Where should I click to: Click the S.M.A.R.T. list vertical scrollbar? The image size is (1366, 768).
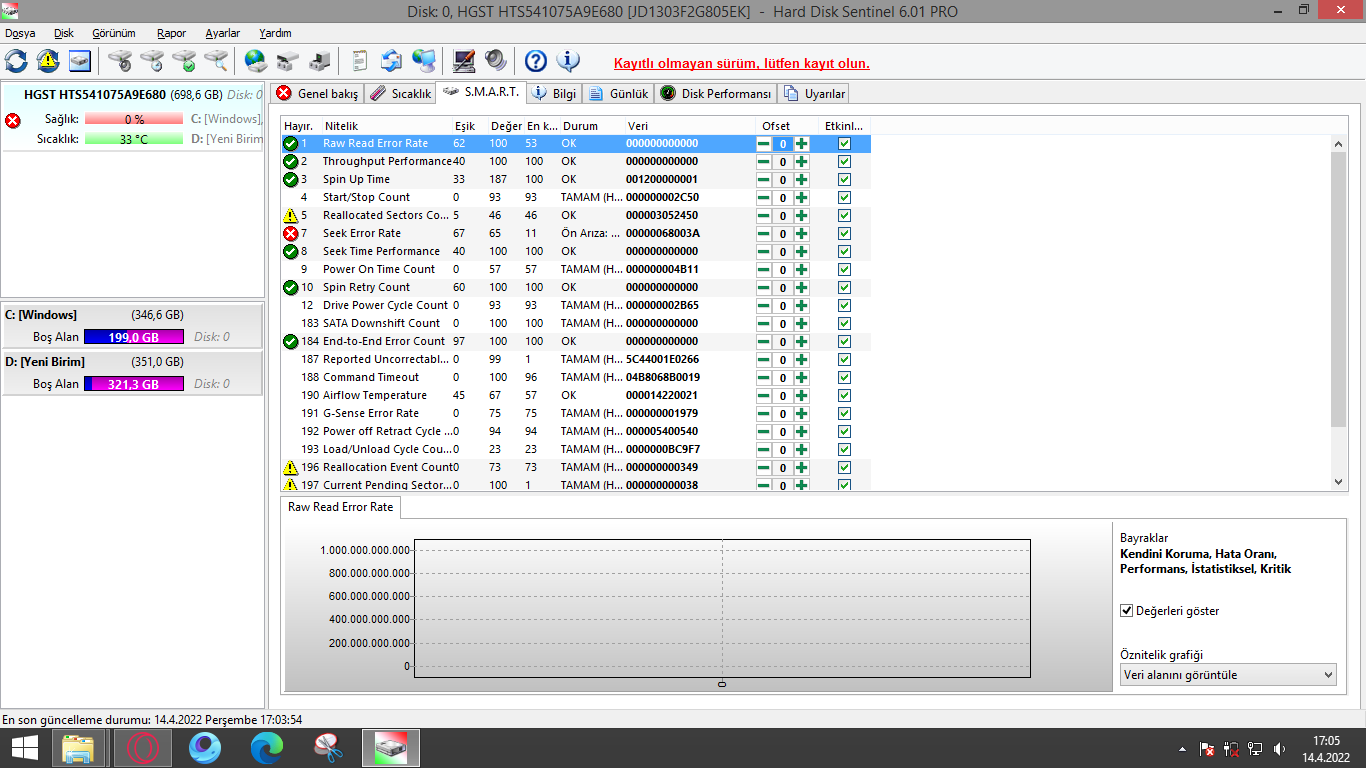(1339, 313)
